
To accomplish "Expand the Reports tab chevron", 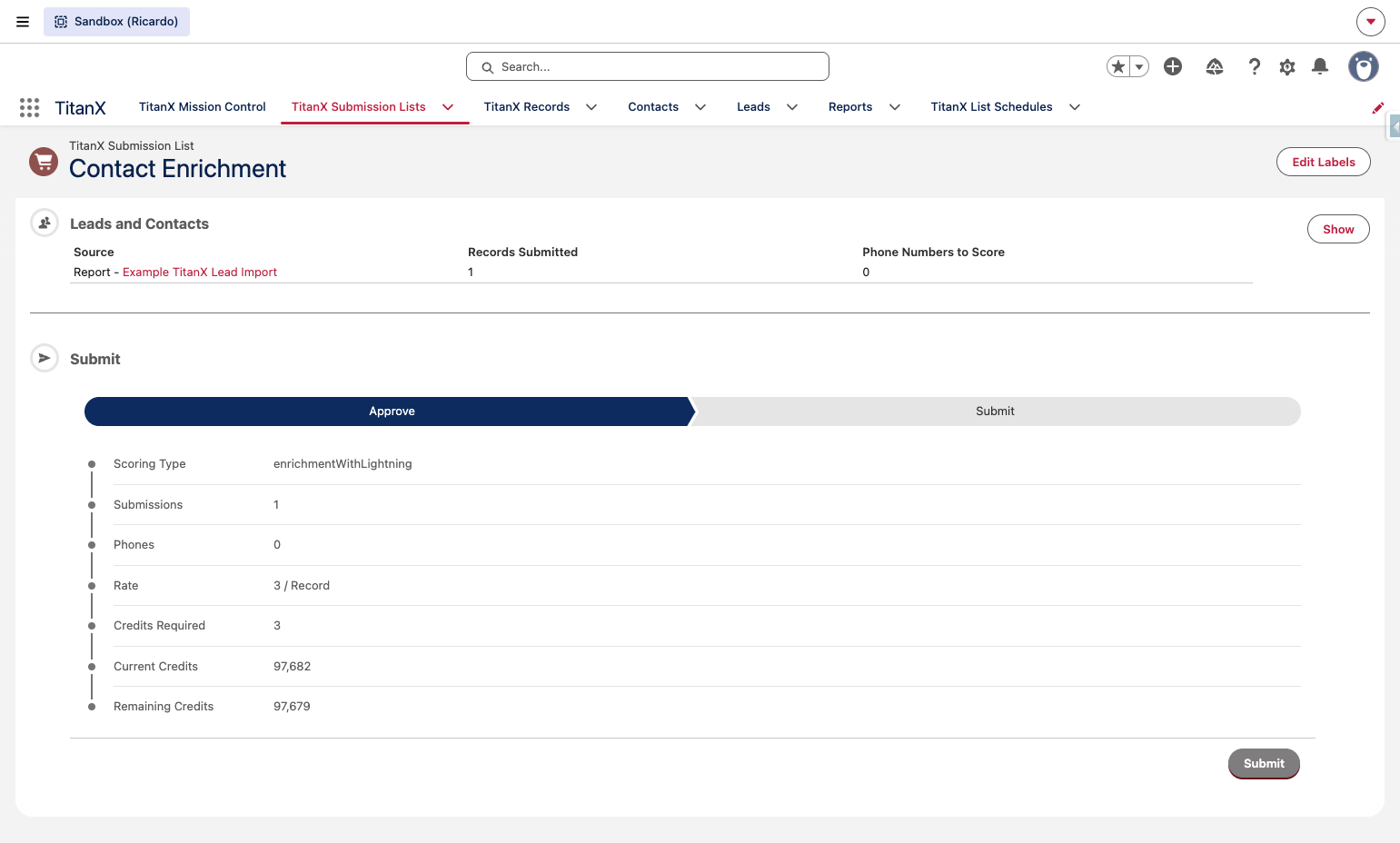I will tap(895, 107).
